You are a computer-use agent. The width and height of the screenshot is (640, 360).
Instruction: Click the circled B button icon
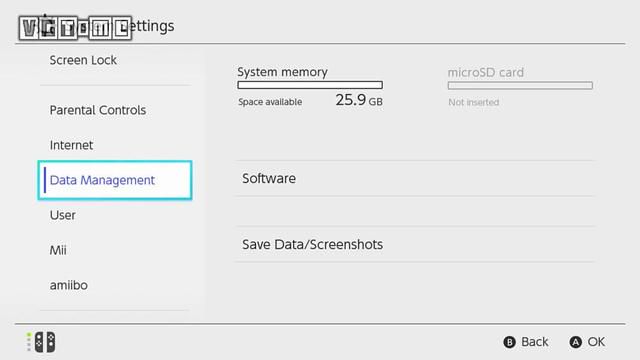pyautogui.click(x=509, y=342)
